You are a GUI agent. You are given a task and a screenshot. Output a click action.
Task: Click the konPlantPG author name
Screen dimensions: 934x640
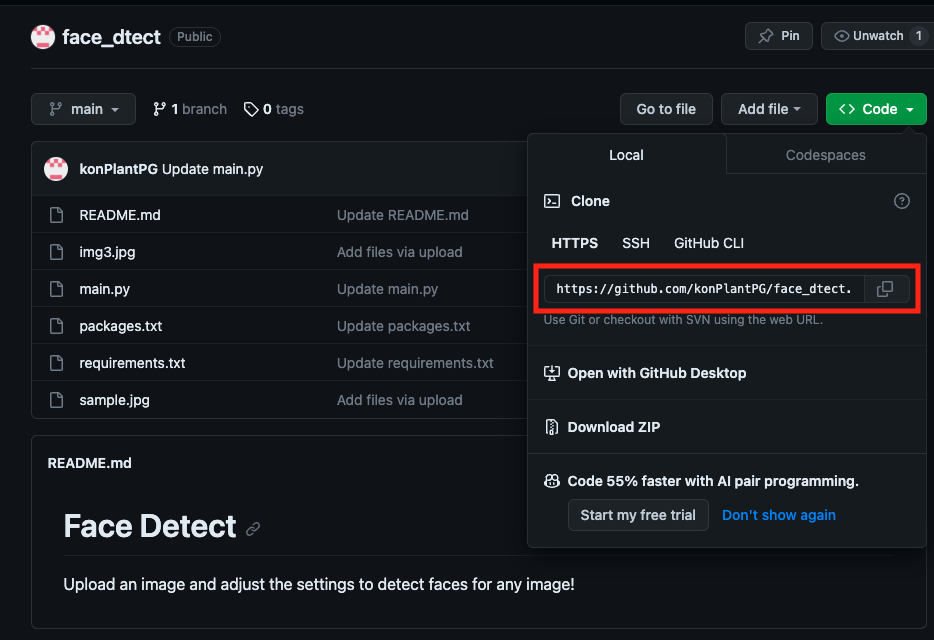pyautogui.click(x=119, y=169)
